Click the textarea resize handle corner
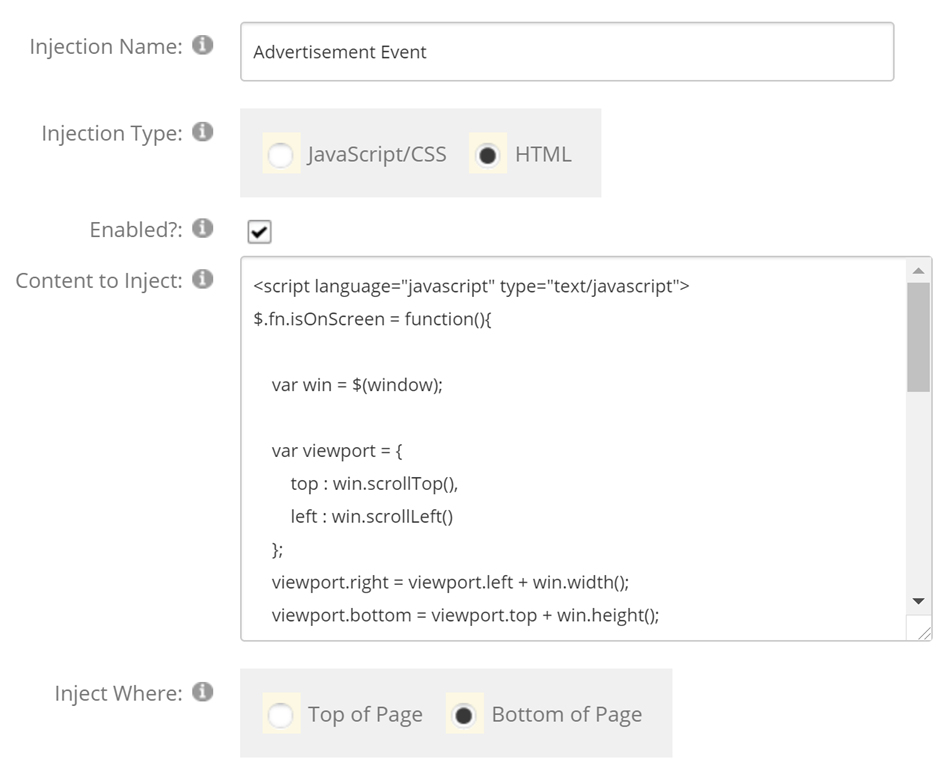The width and height of the screenshot is (944, 768). (x=924, y=633)
